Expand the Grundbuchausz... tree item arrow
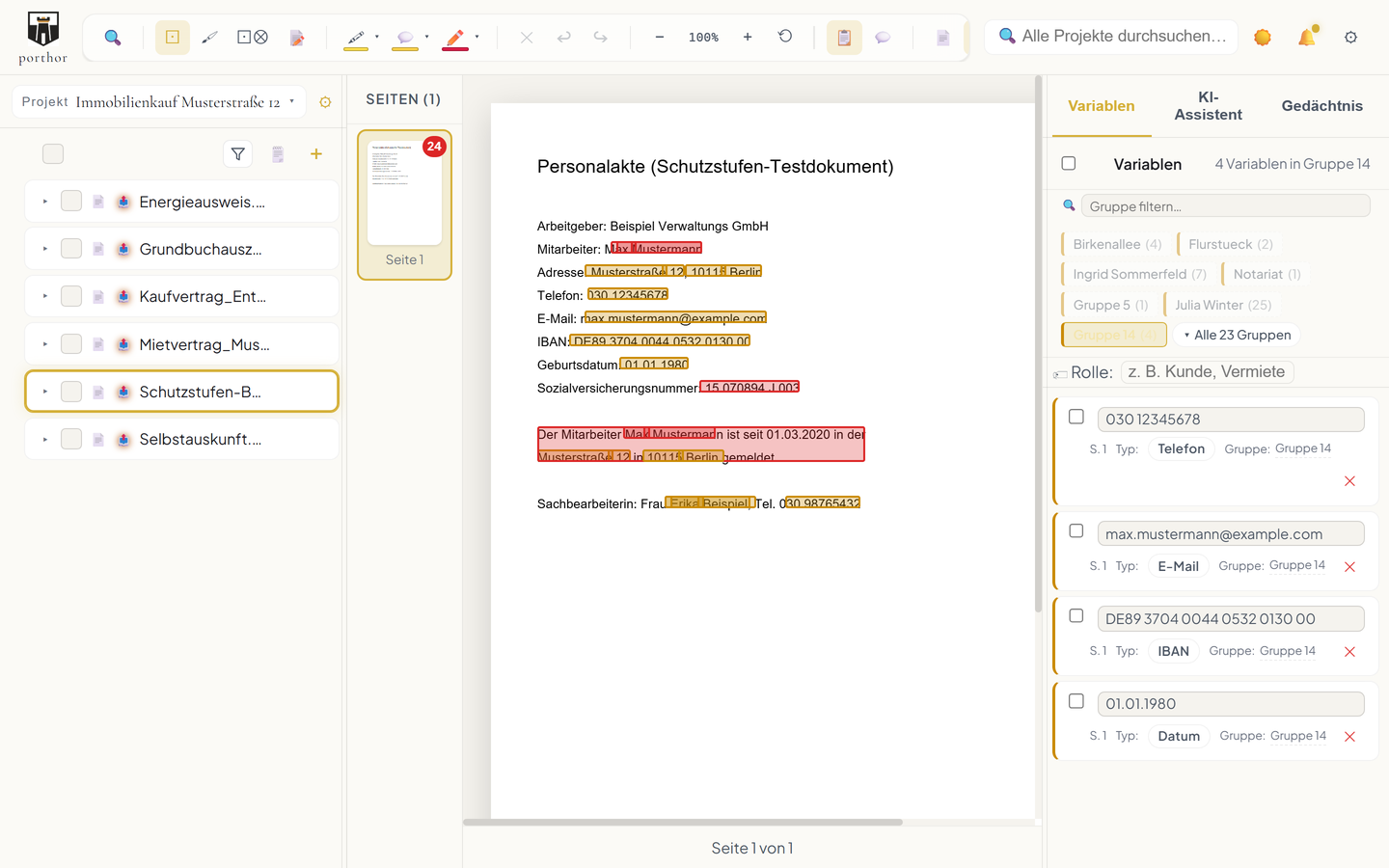Viewport: 1389px width, 868px height. [45, 249]
